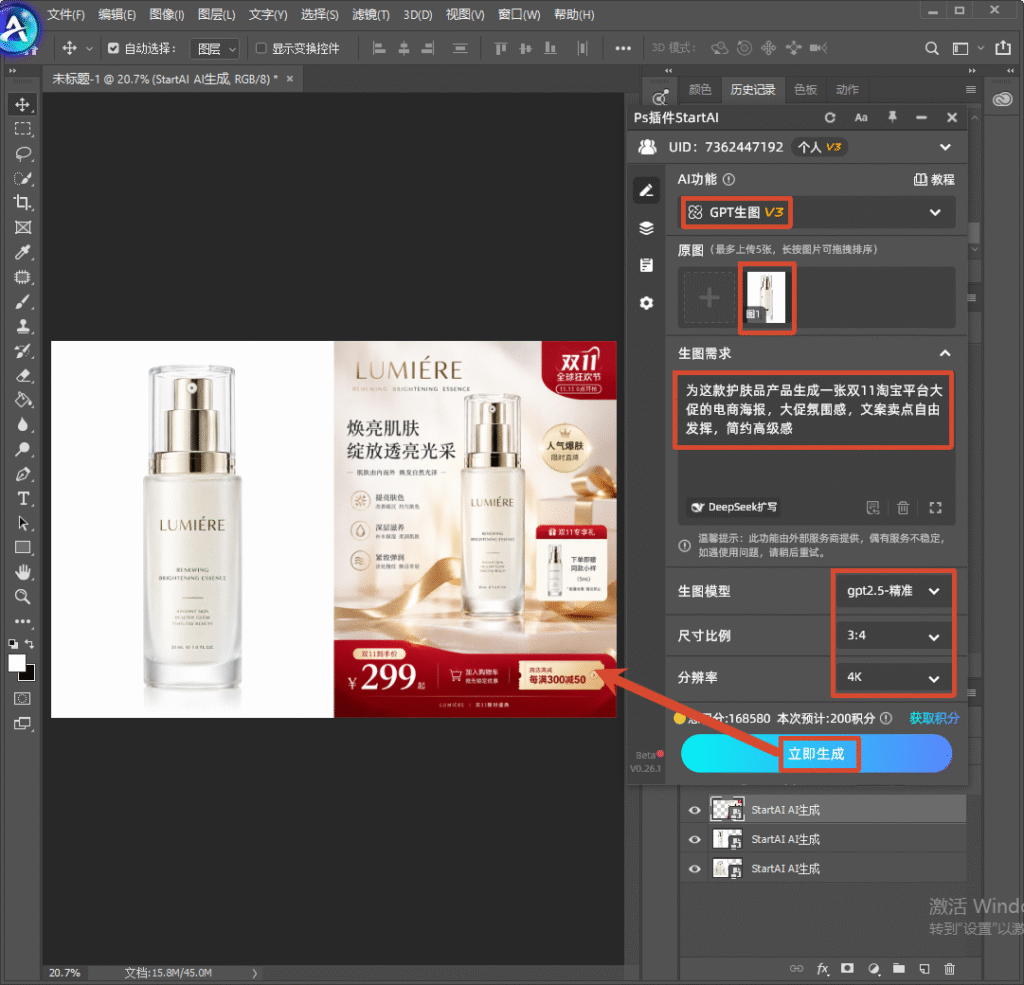The height and width of the screenshot is (985, 1024).
Task: Click the DeepSeek扩写 button
Action: pyautogui.click(x=734, y=507)
